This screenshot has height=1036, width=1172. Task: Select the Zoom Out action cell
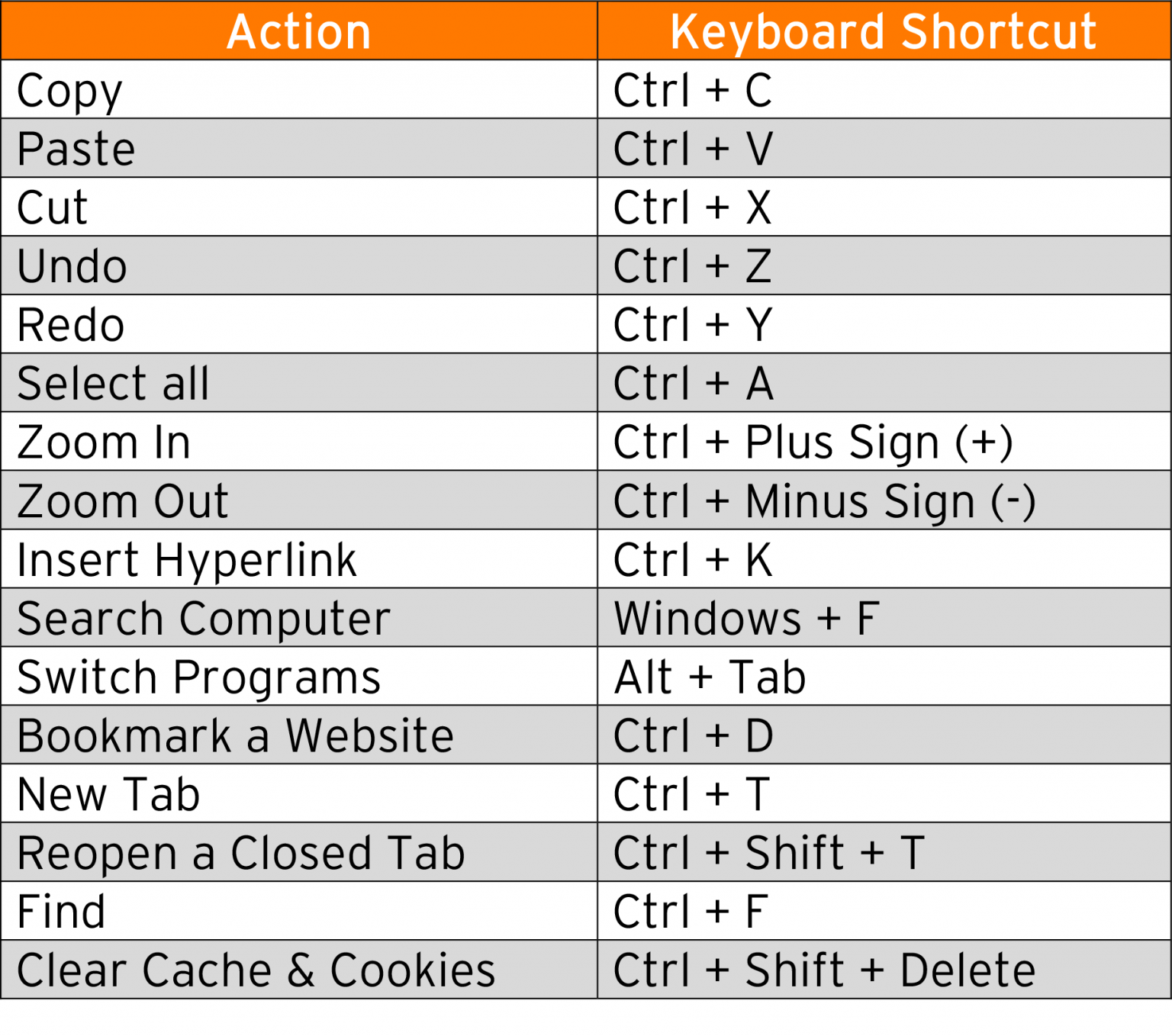point(123,501)
